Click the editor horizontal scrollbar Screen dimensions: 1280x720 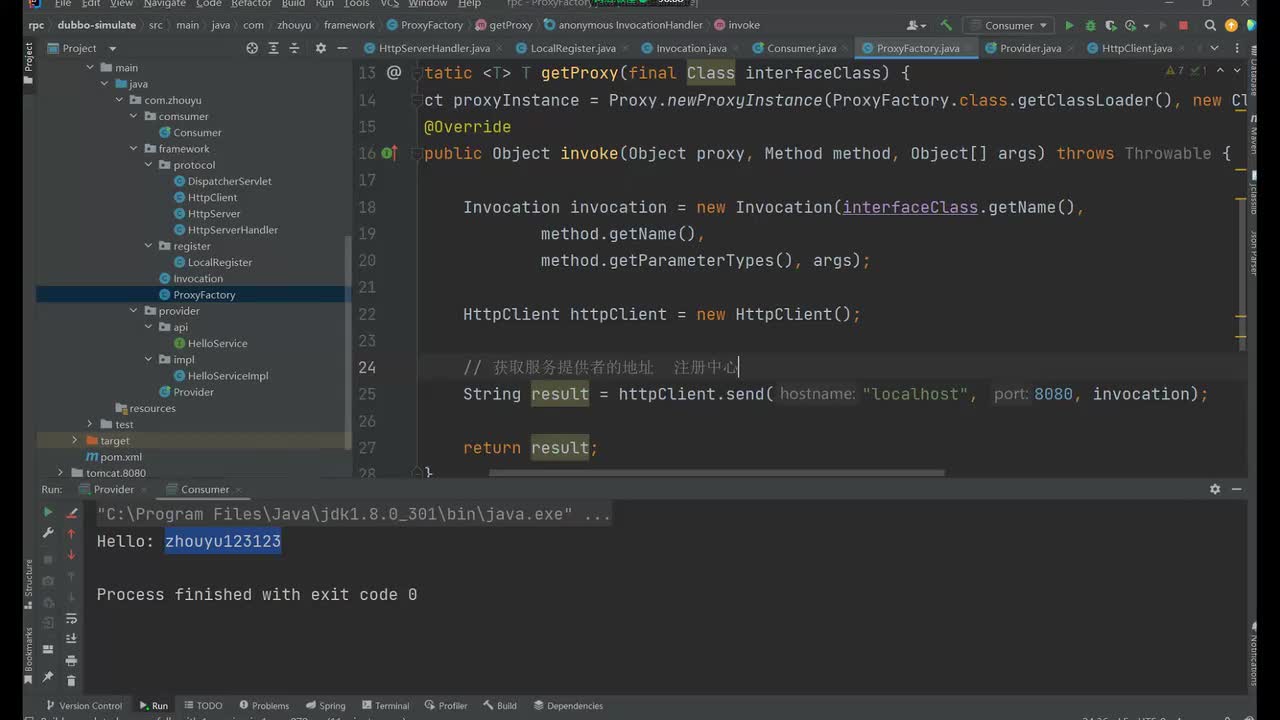(x=715, y=473)
